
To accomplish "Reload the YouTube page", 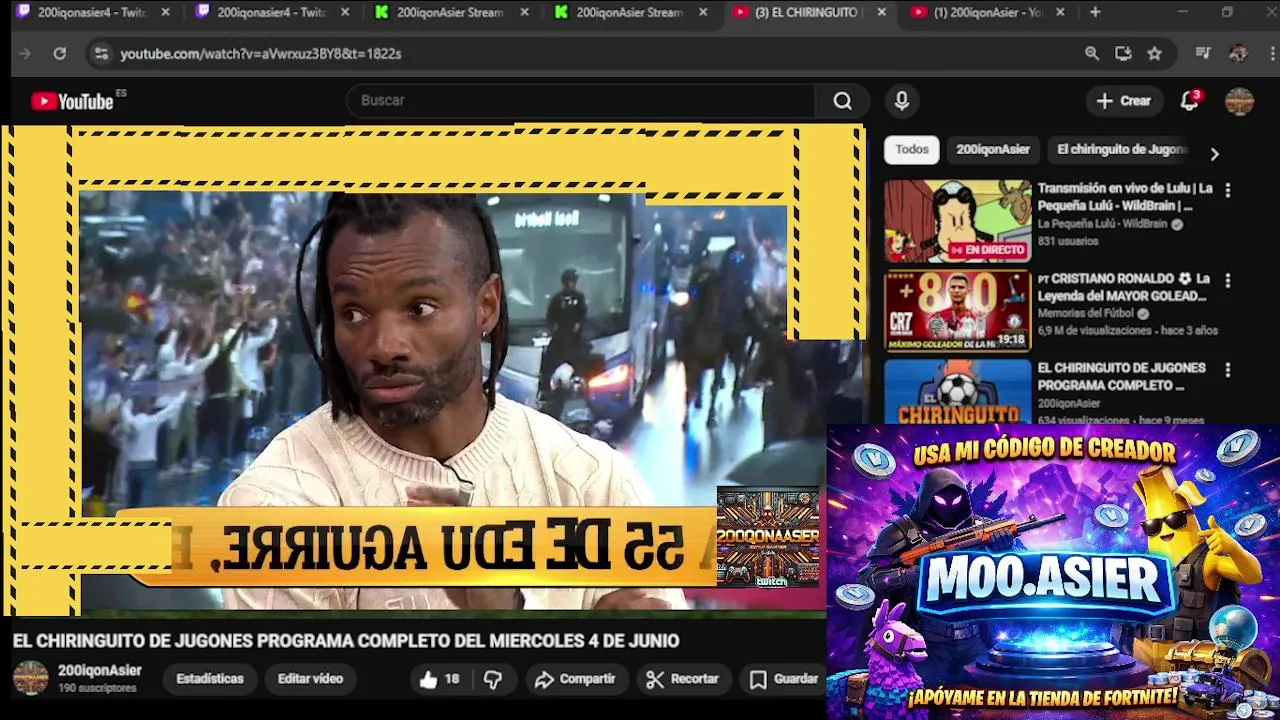I will pyautogui.click(x=60, y=54).
